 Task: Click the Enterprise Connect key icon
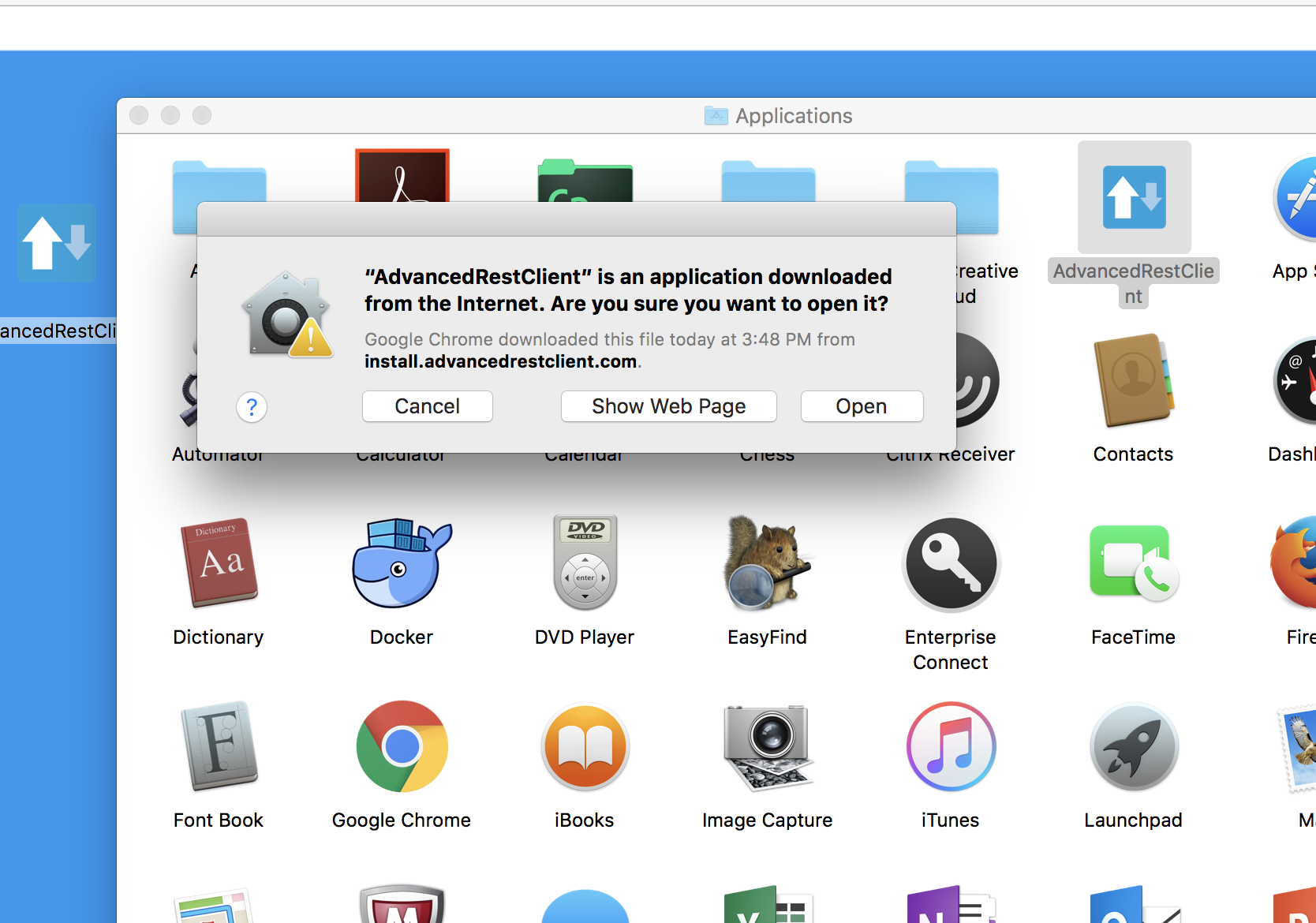[951, 563]
